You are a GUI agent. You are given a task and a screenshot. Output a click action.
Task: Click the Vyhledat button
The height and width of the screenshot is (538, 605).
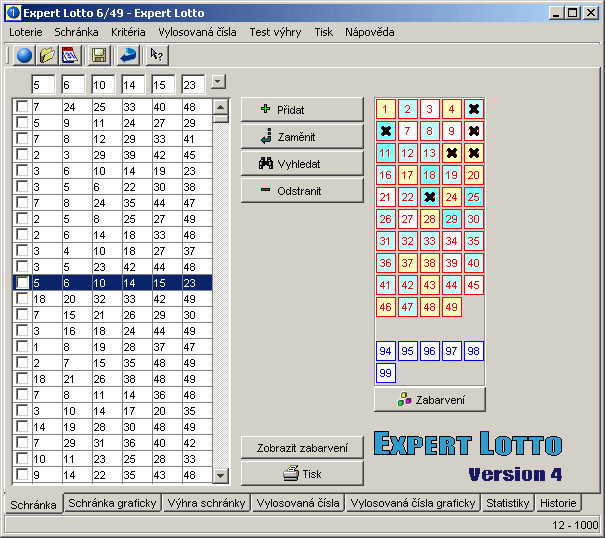pyautogui.click(x=302, y=164)
